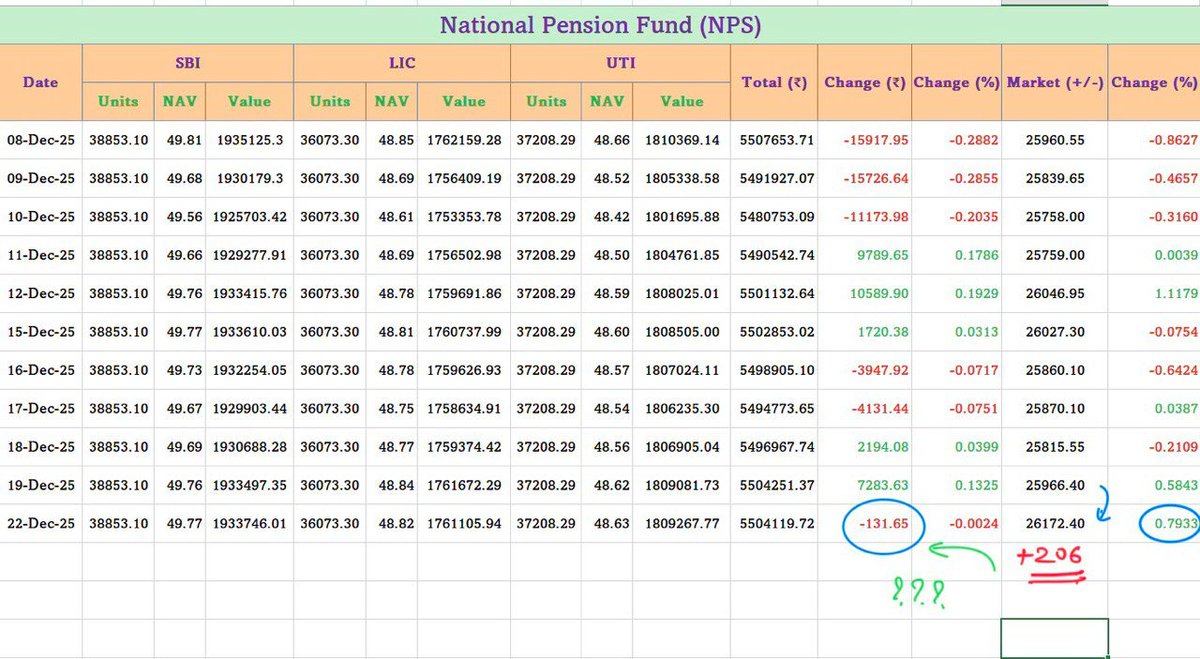The height and width of the screenshot is (659, 1200).
Task: Click the highlighted empty cell at bottom right
Action: pos(1053,635)
